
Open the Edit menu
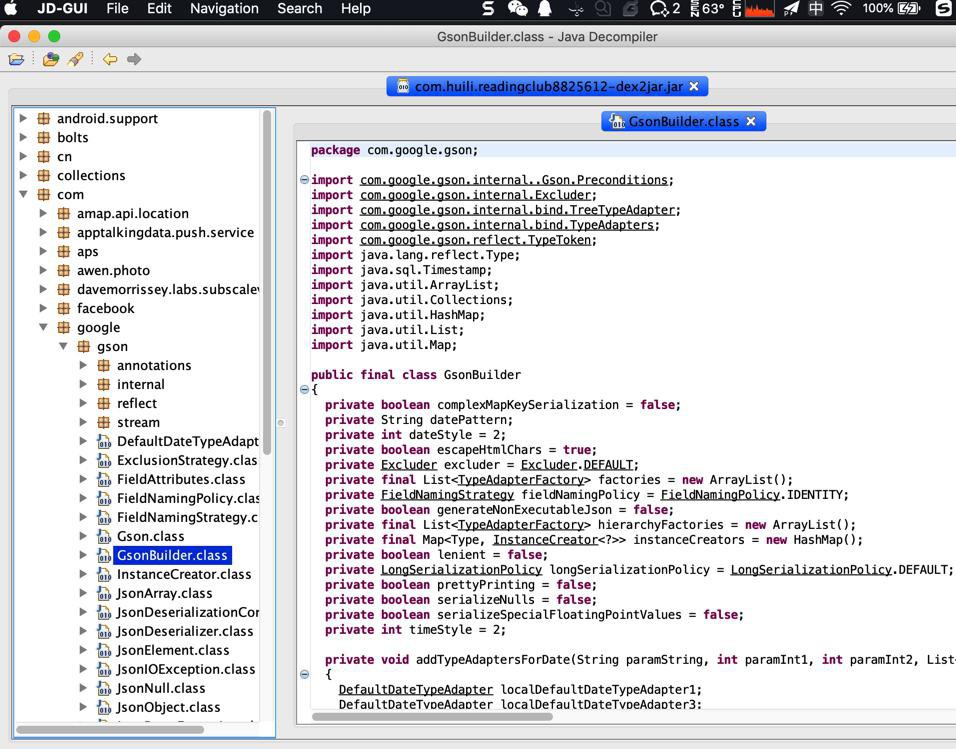pos(159,9)
